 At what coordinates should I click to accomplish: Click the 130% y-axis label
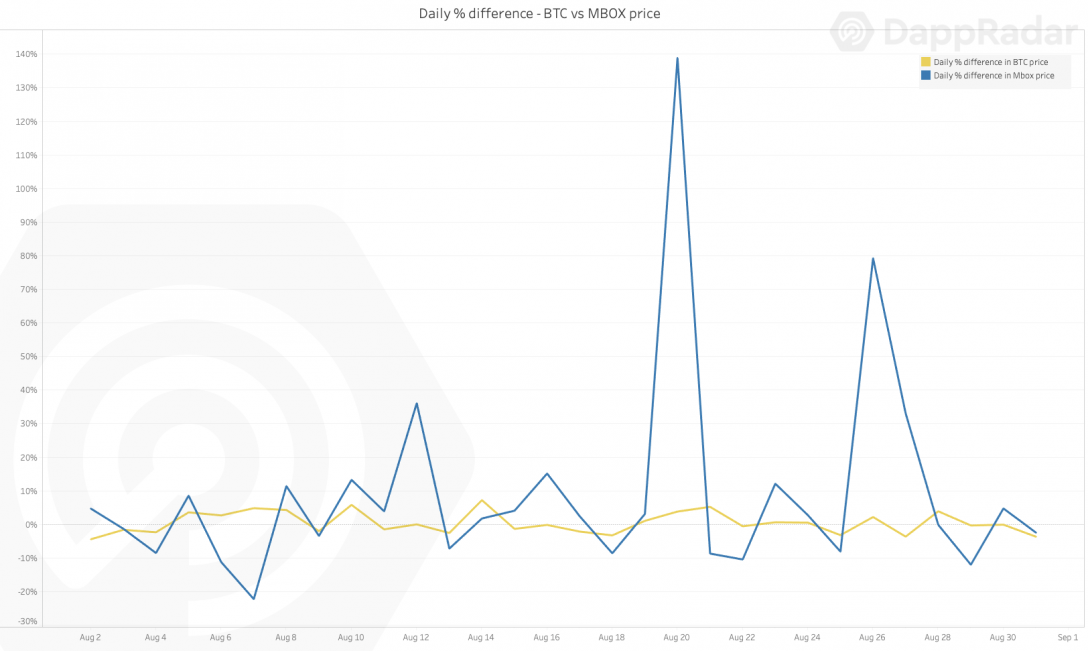[26, 88]
